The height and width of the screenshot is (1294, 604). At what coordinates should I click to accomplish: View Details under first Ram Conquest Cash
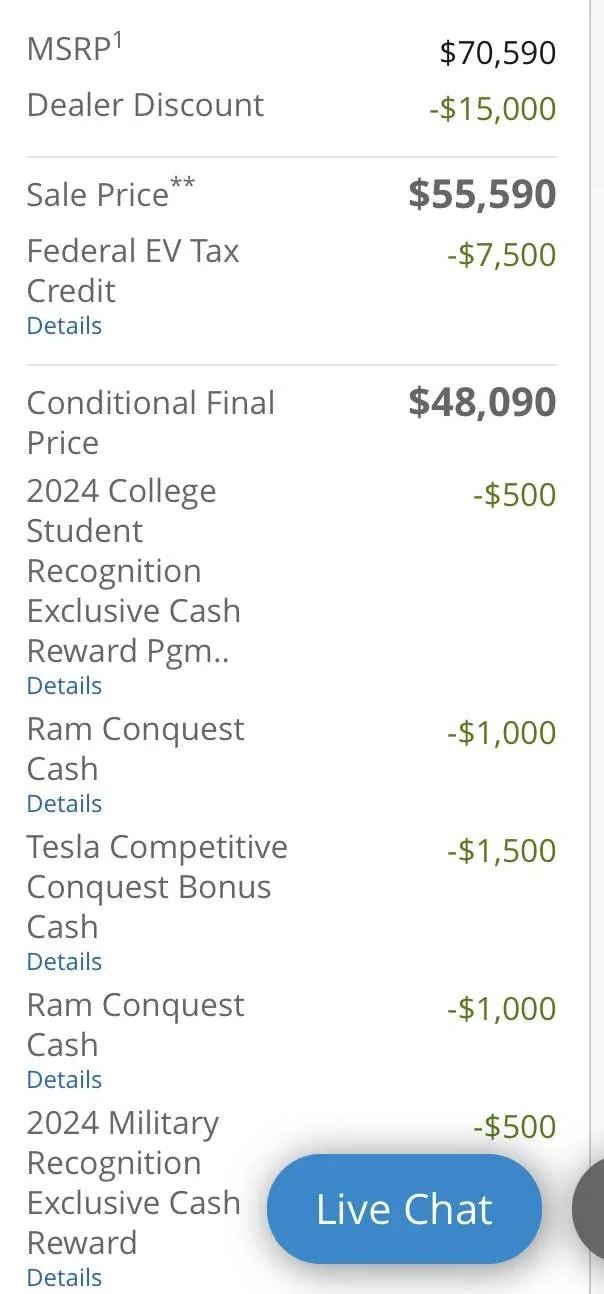pyautogui.click(x=64, y=804)
